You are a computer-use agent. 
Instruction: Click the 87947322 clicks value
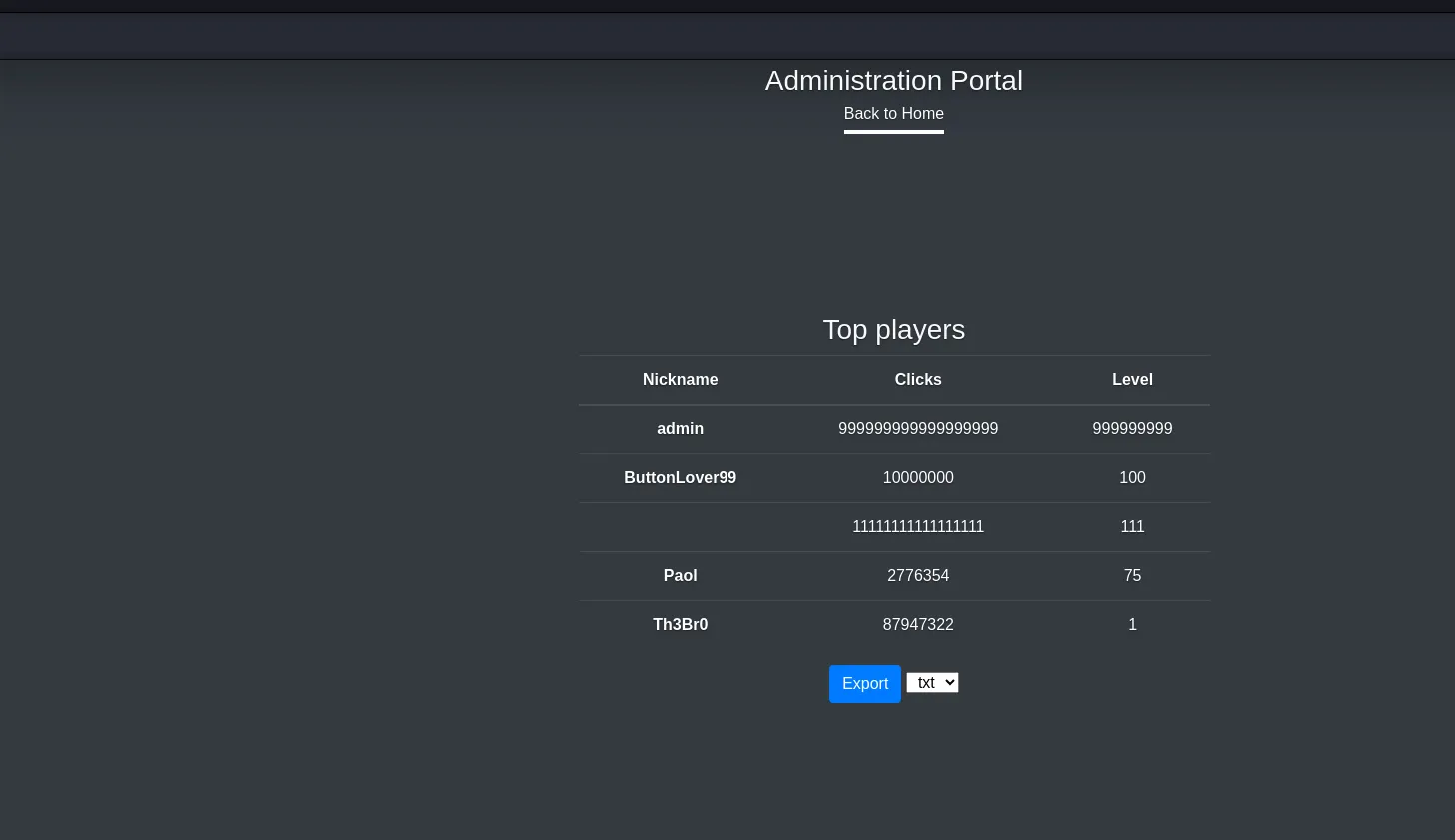[918, 625]
